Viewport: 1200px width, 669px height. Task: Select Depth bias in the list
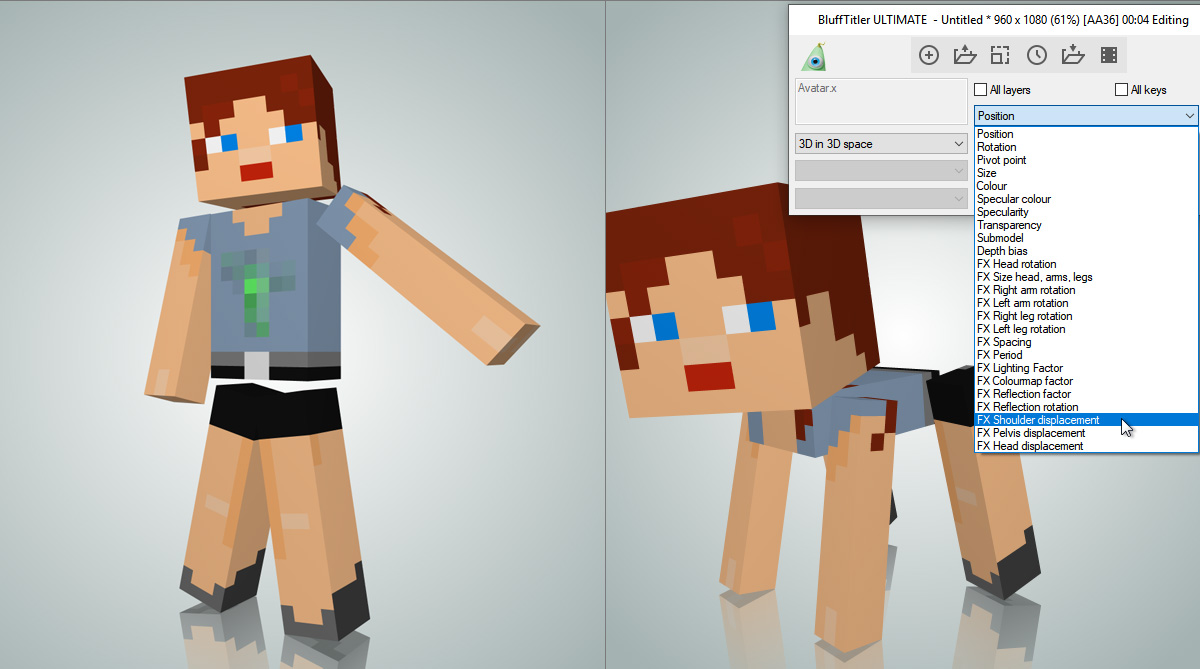pos(1086,251)
